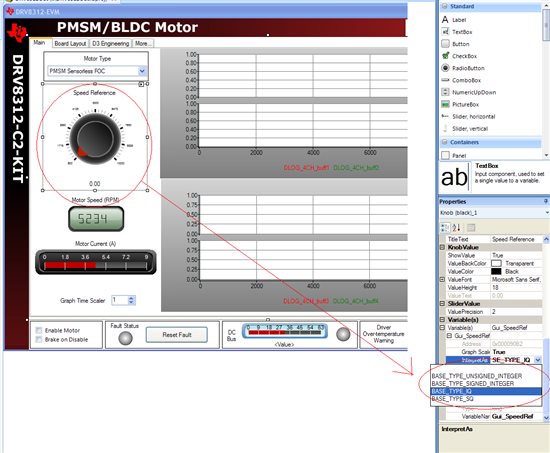Click the Motor Current bar gauge
This screenshot has width=550, height=453.
click(96, 262)
